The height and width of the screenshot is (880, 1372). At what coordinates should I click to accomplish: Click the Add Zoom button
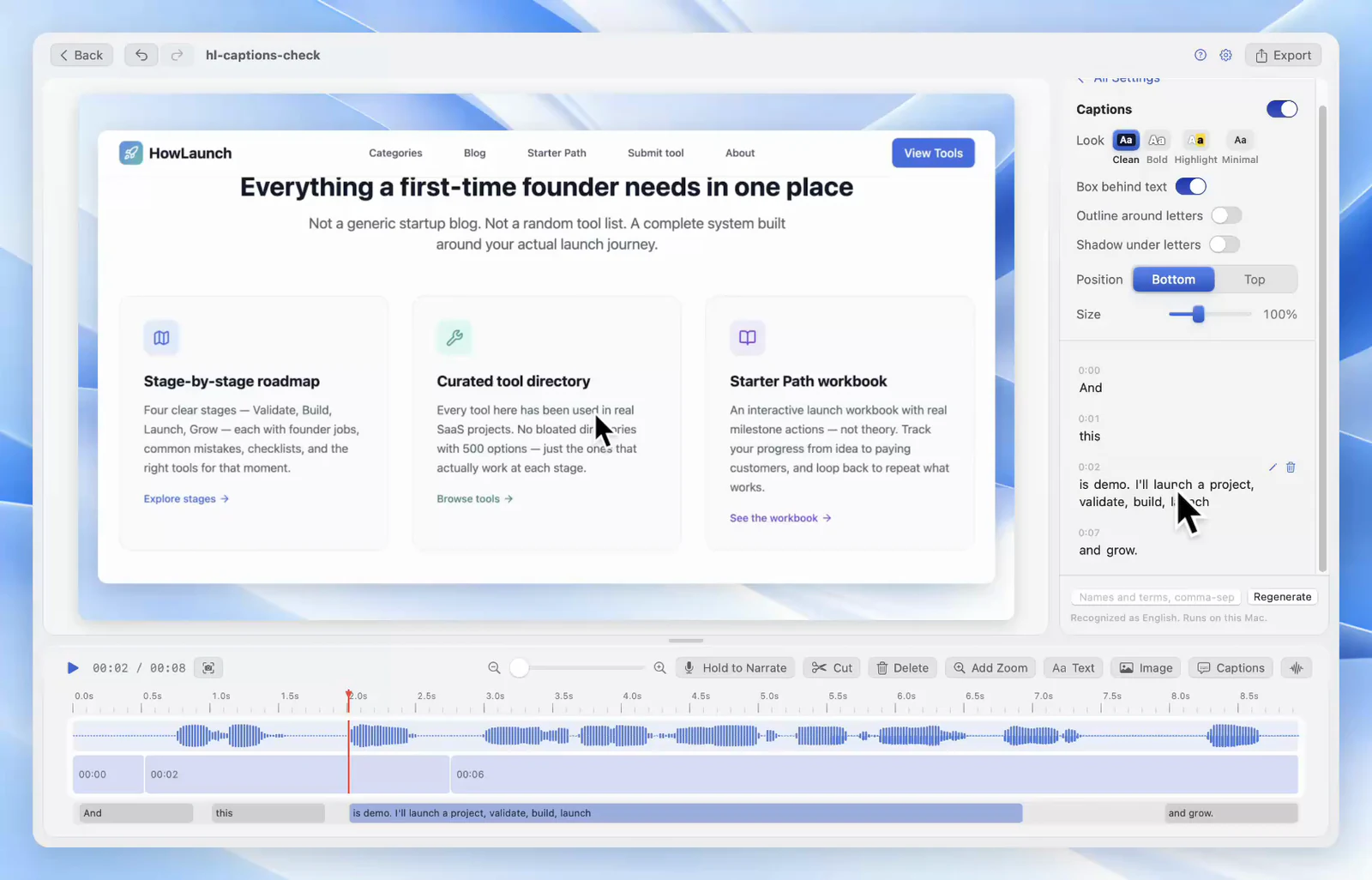(x=990, y=668)
